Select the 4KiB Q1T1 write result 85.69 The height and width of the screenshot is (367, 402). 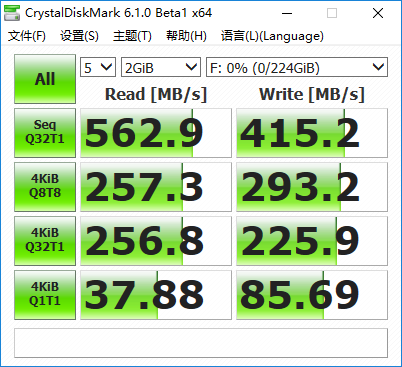pos(312,295)
